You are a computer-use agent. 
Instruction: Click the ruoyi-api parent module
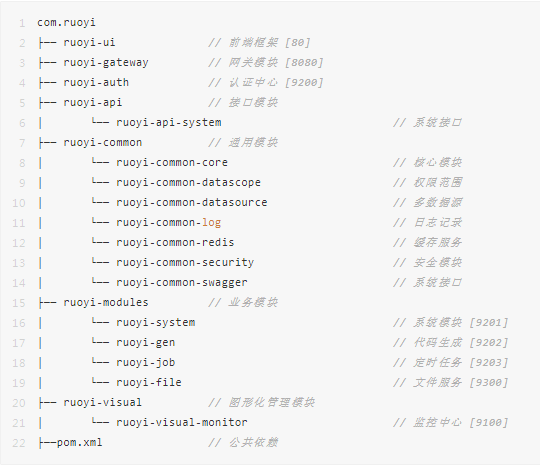tap(93, 103)
